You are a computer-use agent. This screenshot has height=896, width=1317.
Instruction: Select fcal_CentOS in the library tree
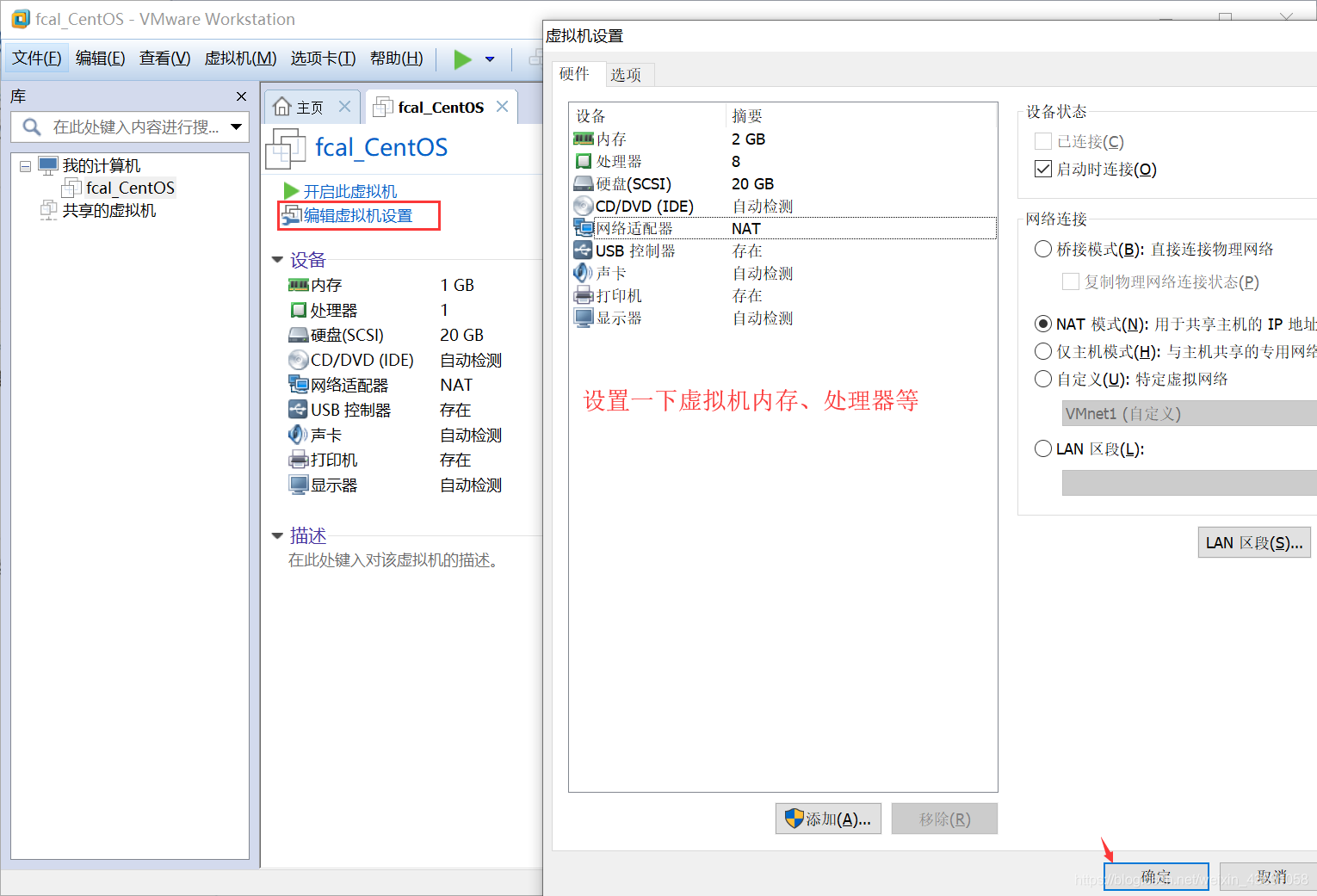(130, 188)
